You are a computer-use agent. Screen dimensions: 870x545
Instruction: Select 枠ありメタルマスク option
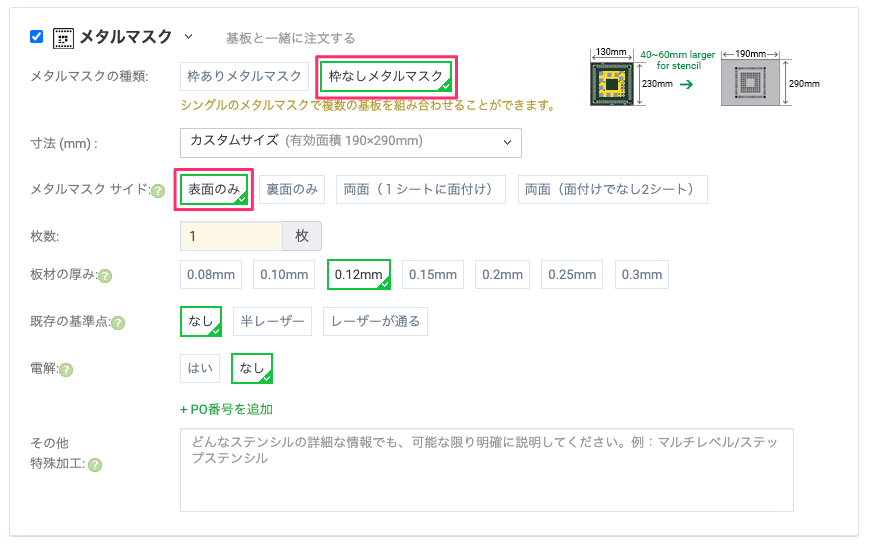[x=244, y=76]
